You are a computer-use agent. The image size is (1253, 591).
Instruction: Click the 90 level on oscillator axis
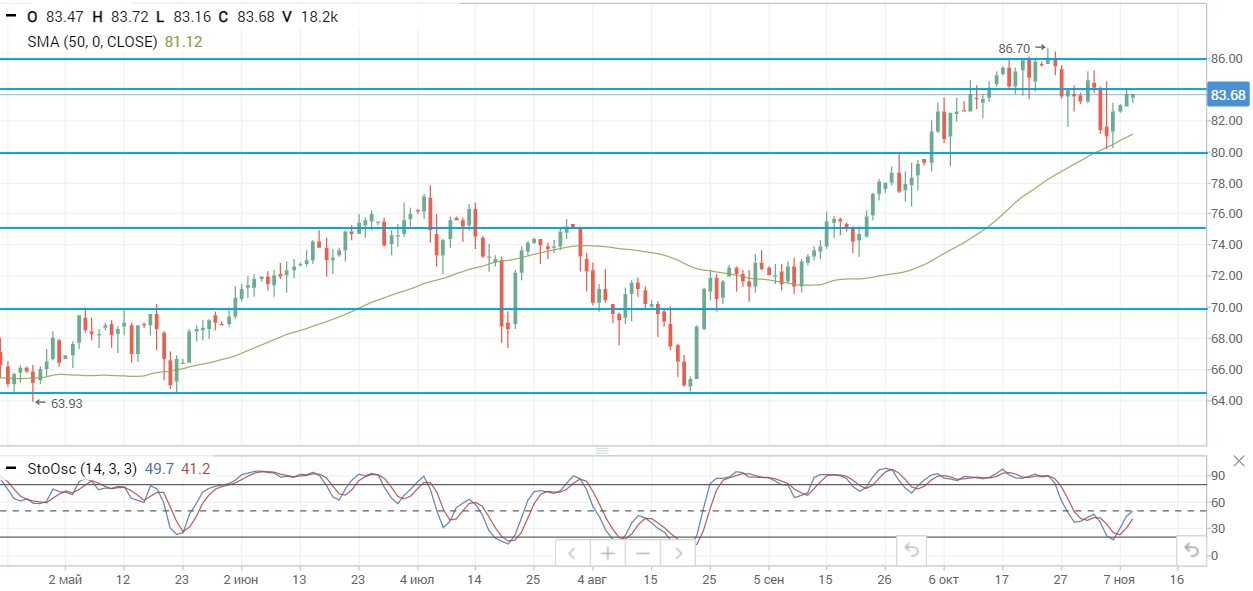(1217, 476)
